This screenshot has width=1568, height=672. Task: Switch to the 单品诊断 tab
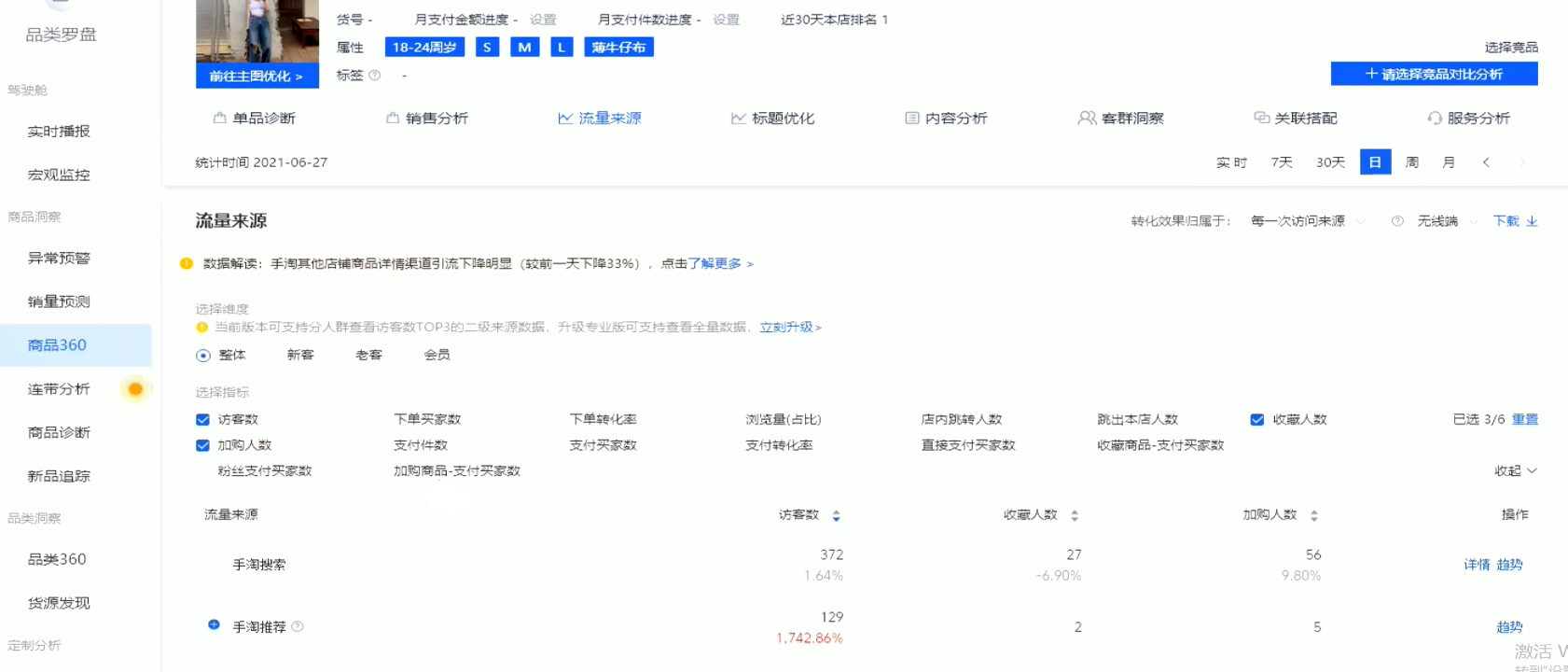pyautogui.click(x=255, y=119)
